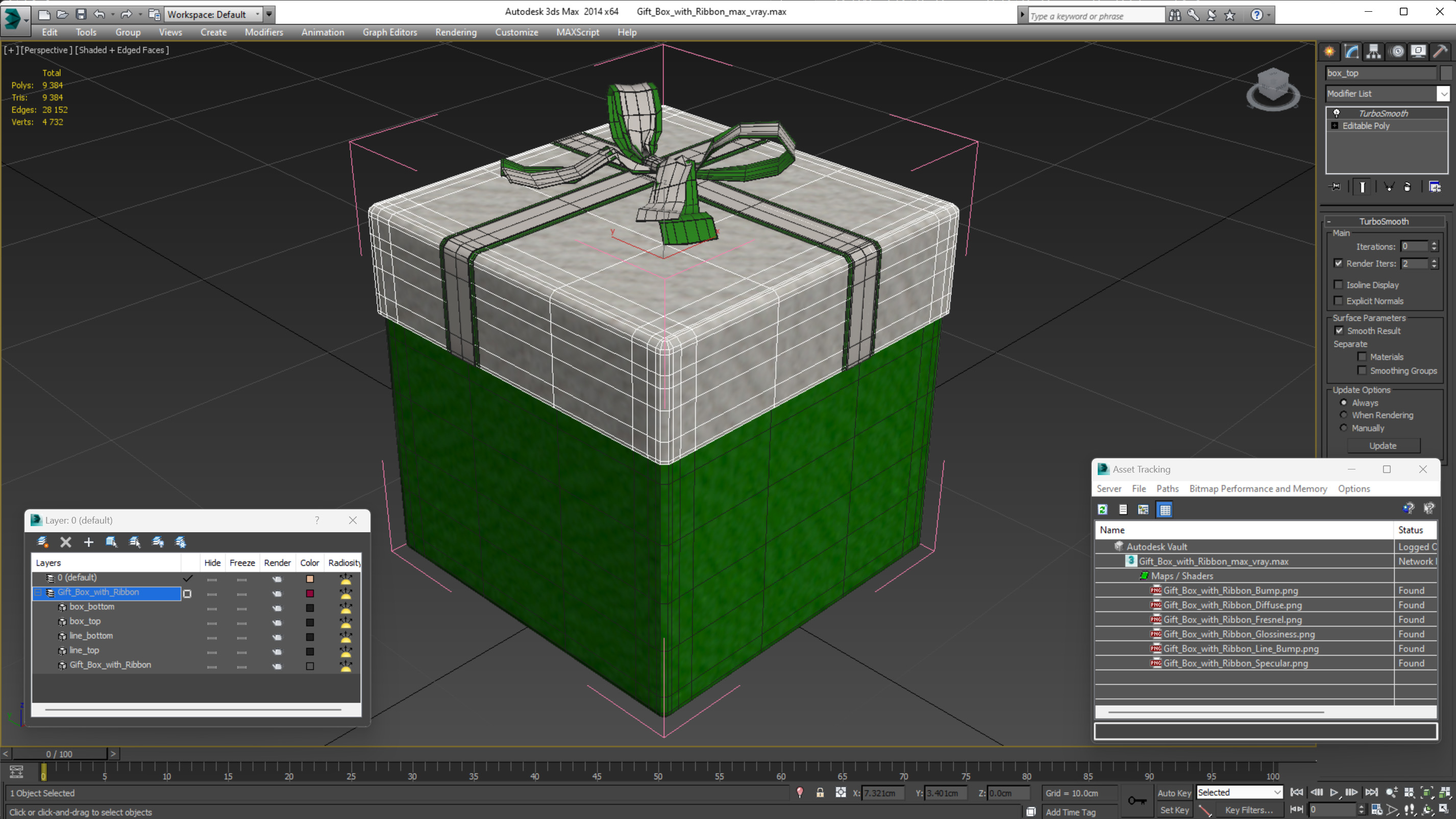Save the scene with the floppy icon
The height and width of the screenshot is (819, 1456).
(81, 14)
